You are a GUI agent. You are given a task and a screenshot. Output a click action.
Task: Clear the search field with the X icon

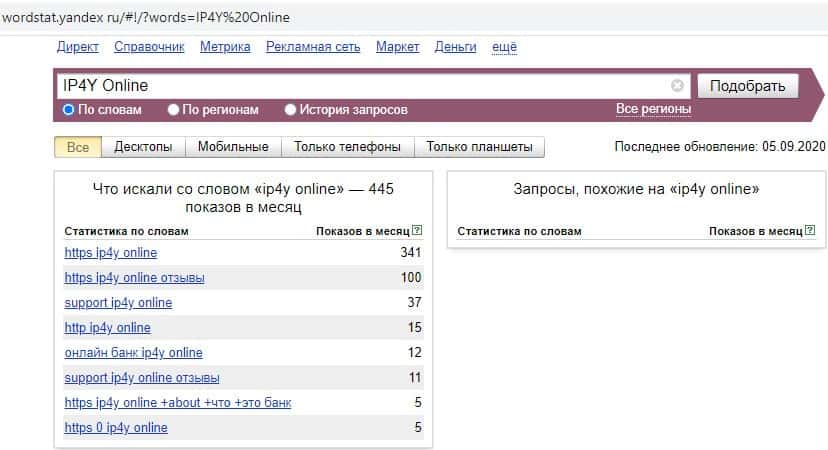point(677,86)
